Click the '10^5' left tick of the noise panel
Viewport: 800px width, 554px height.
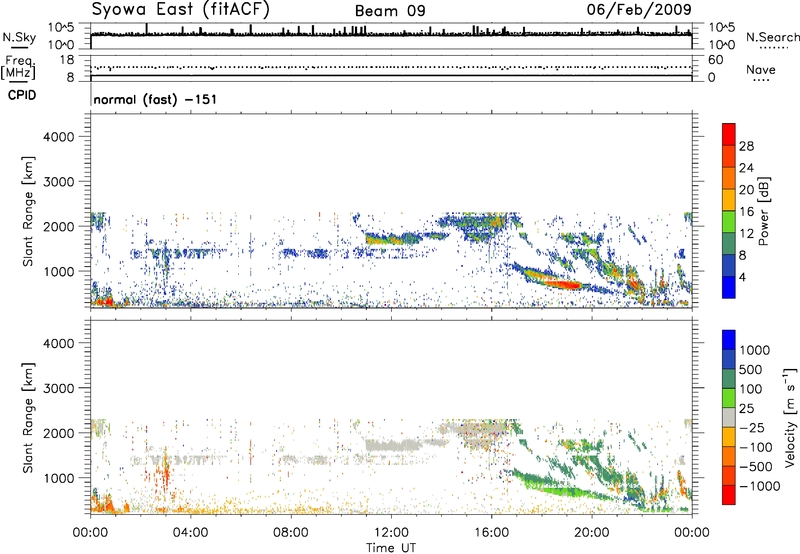click(x=61, y=27)
